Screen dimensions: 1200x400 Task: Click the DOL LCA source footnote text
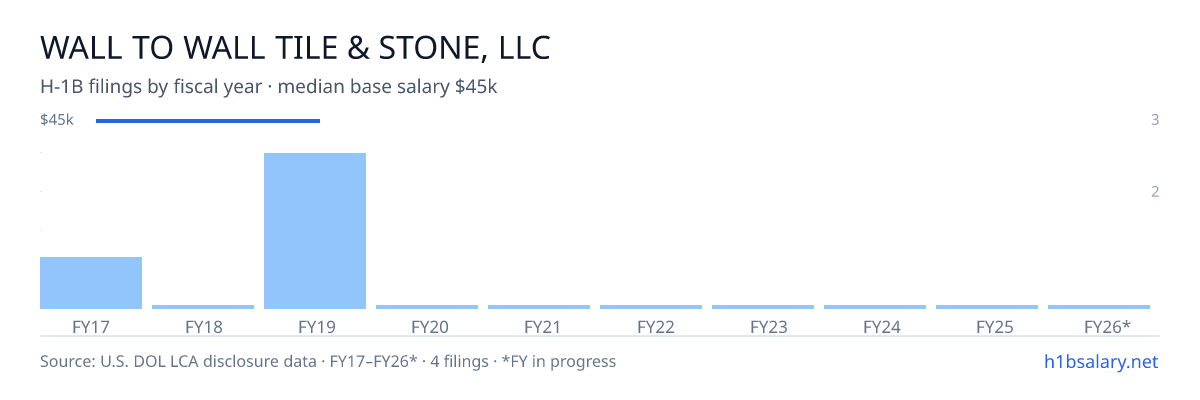[x=328, y=361]
